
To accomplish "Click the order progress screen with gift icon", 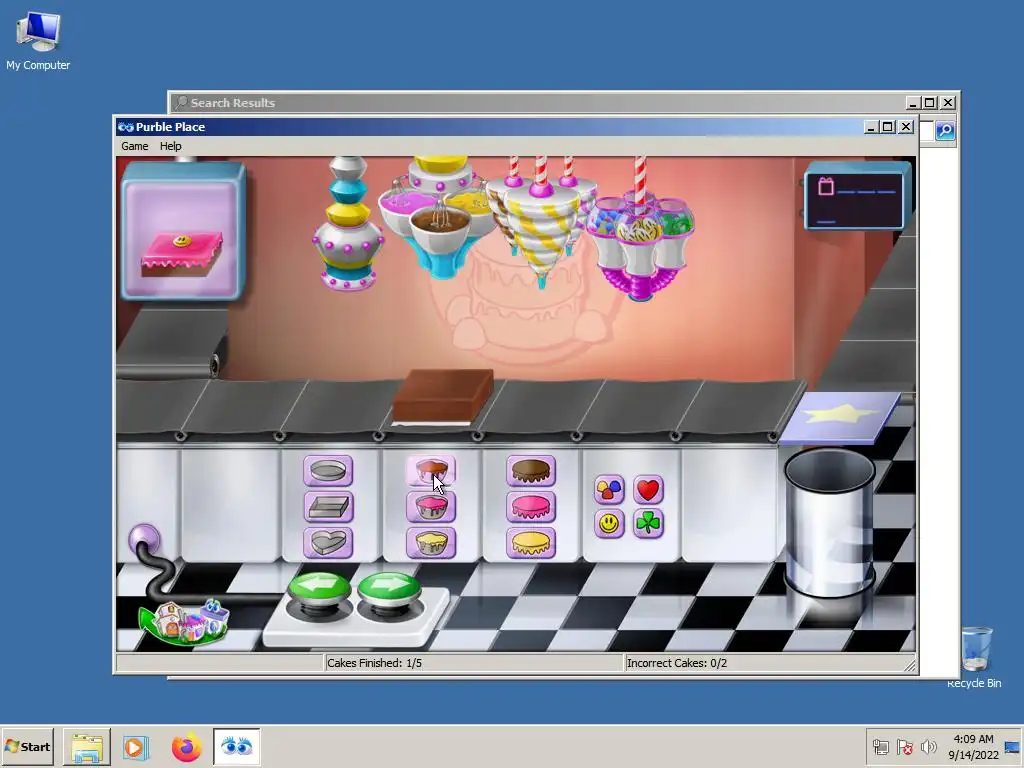I will [857, 196].
